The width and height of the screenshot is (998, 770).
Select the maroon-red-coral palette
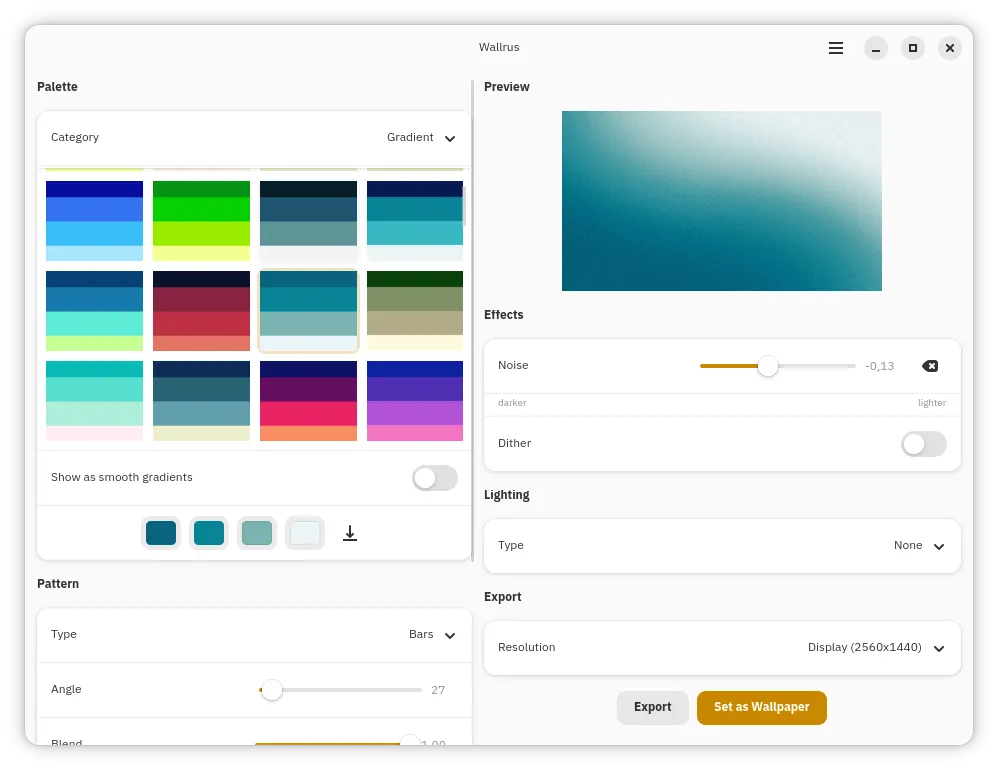coord(201,311)
